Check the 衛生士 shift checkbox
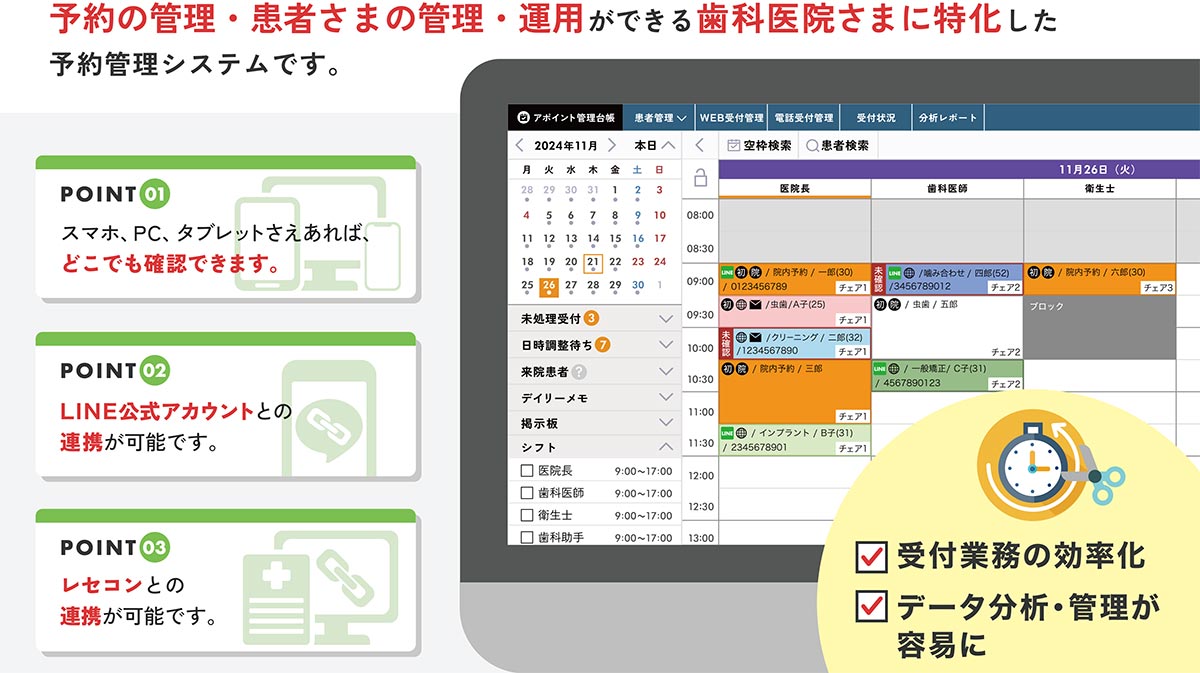This screenshot has width=1200, height=673. coord(527,515)
